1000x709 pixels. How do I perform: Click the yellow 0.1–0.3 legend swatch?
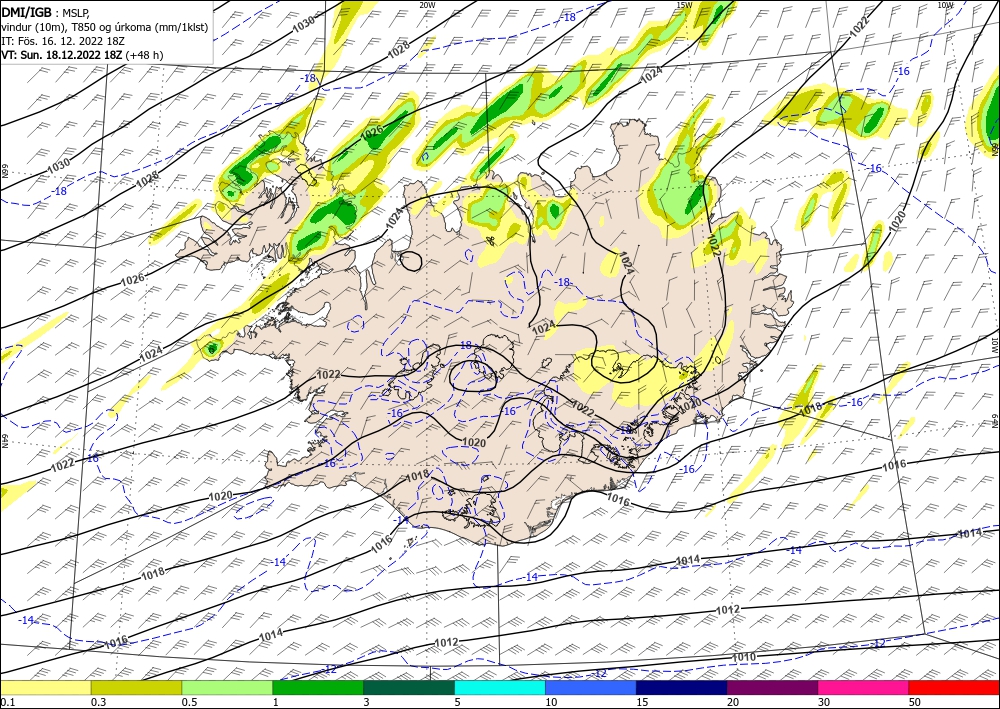45,687
